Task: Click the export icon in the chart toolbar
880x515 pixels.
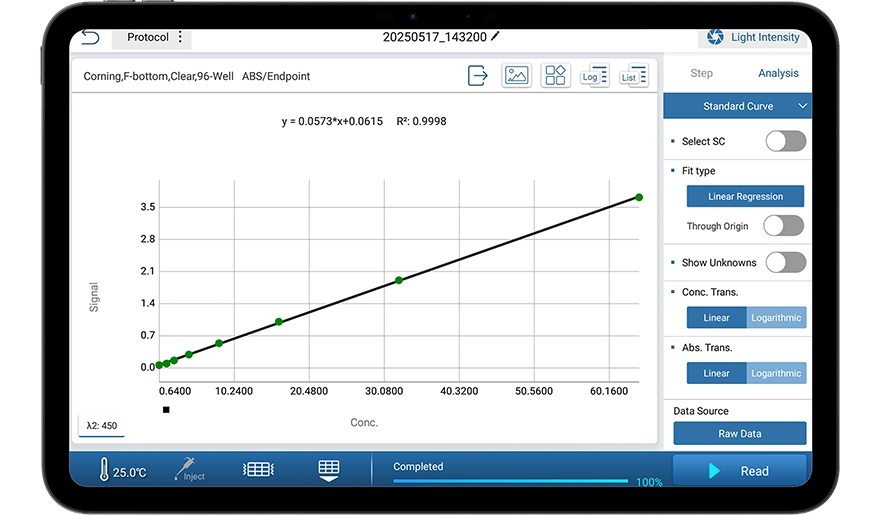Action: click(478, 75)
